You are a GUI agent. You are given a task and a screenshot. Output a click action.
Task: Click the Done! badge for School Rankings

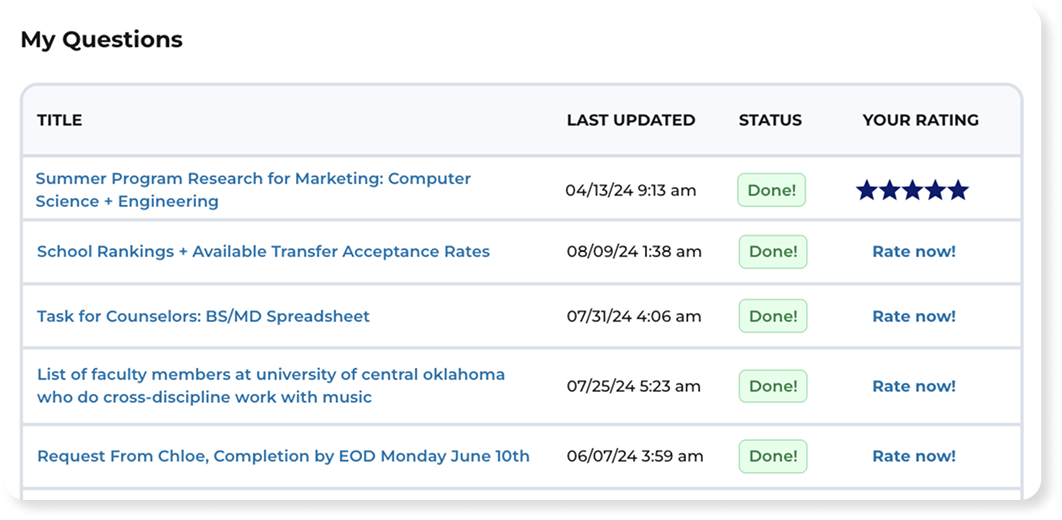coord(773,252)
